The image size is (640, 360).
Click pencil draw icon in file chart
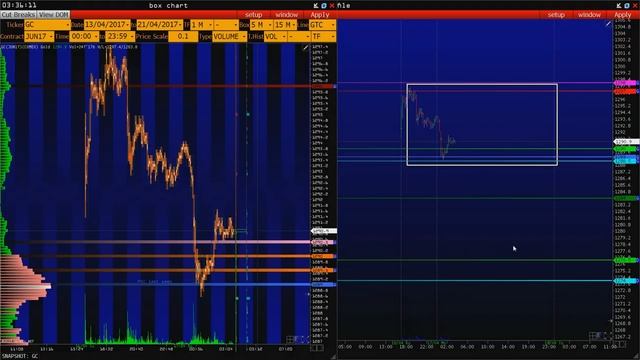[608, 24]
